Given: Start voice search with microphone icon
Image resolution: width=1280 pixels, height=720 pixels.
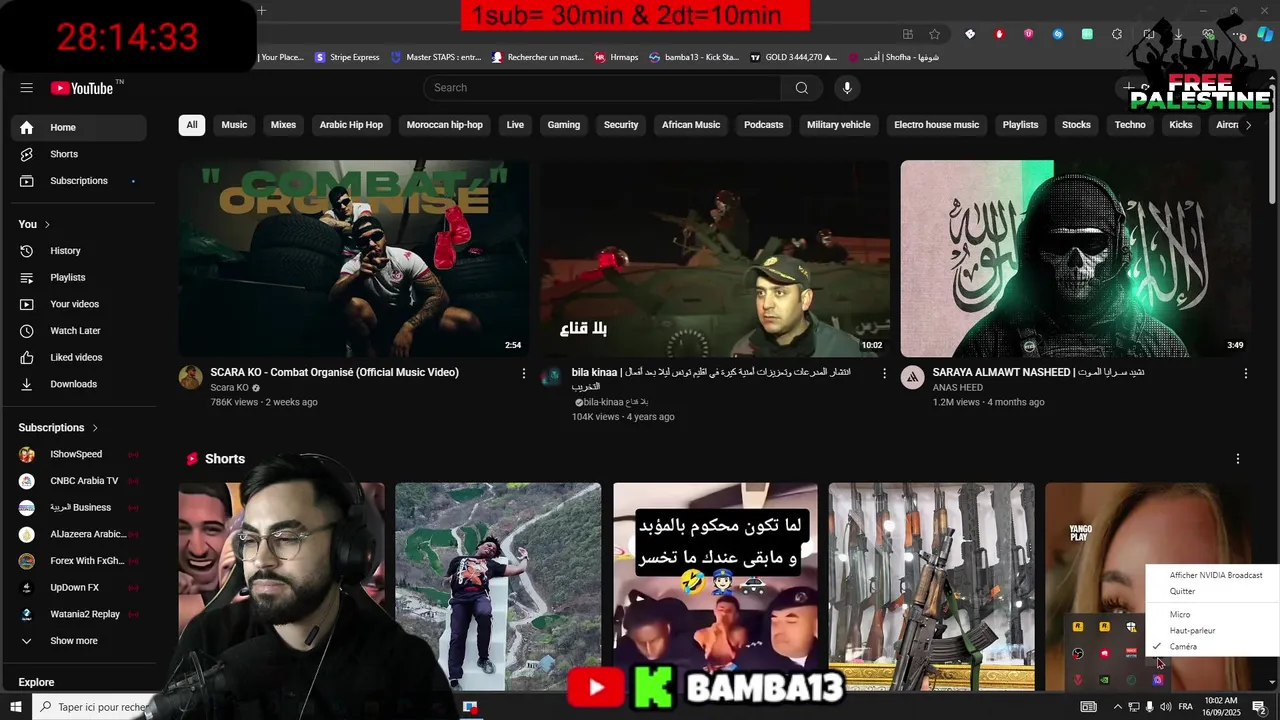Looking at the screenshot, I should coord(847,88).
